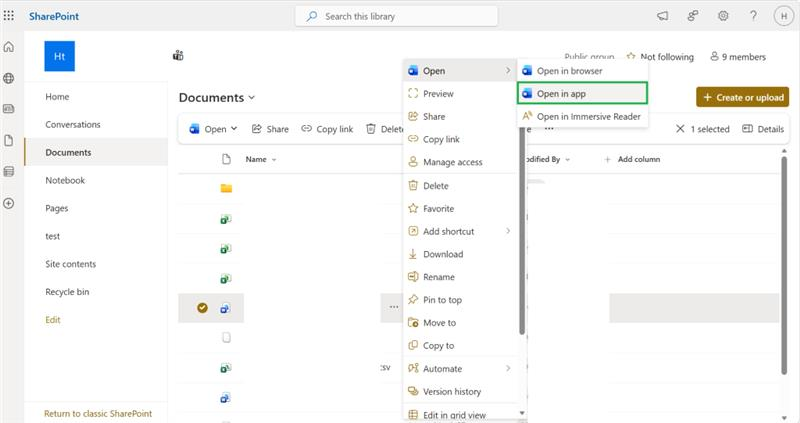This screenshot has width=800, height=423.
Task: Click the SharePoint home logo text
Action: (54, 16)
